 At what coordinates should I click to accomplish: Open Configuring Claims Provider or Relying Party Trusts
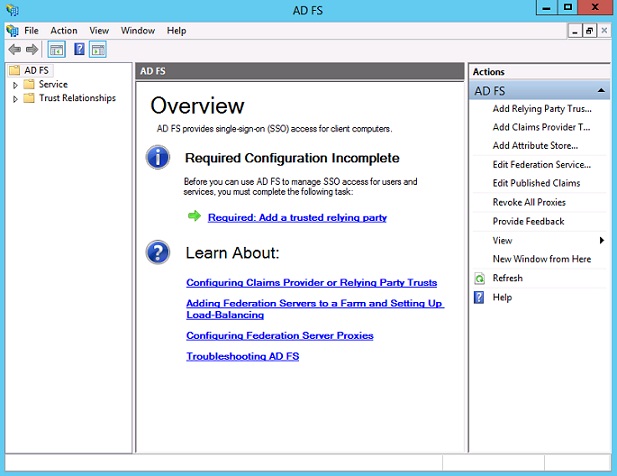(x=311, y=282)
